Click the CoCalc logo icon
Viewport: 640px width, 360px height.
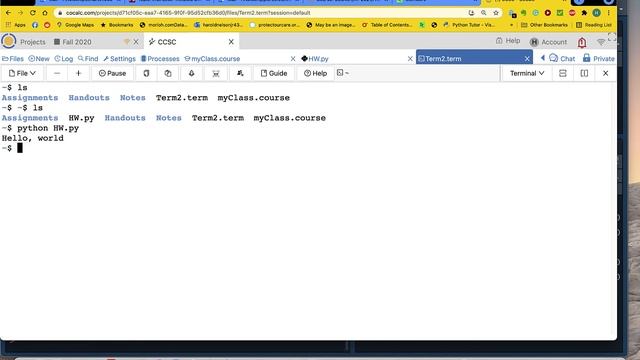(x=9, y=41)
